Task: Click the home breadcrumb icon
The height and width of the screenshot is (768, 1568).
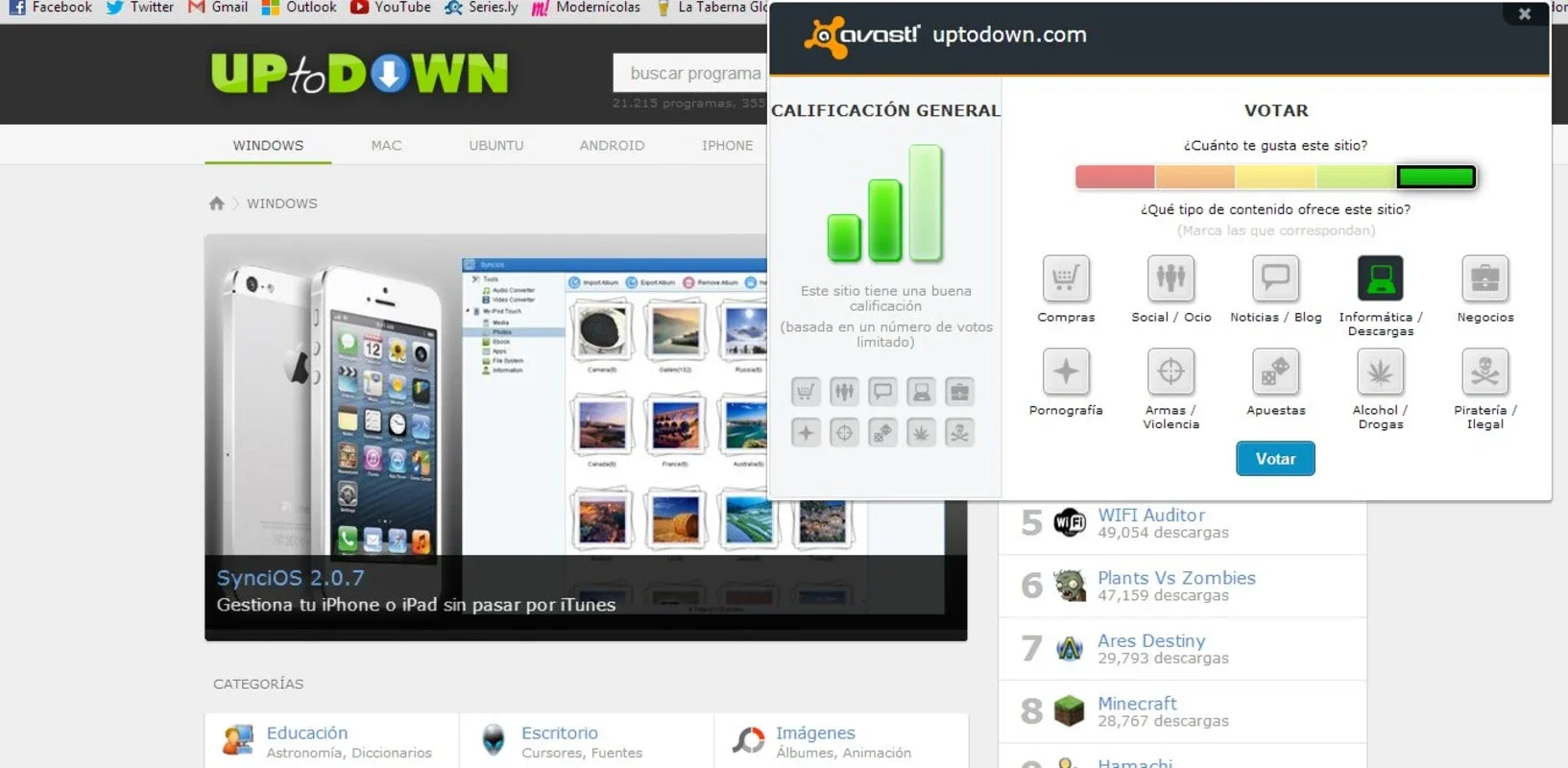Action: click(x=216, y=203)
